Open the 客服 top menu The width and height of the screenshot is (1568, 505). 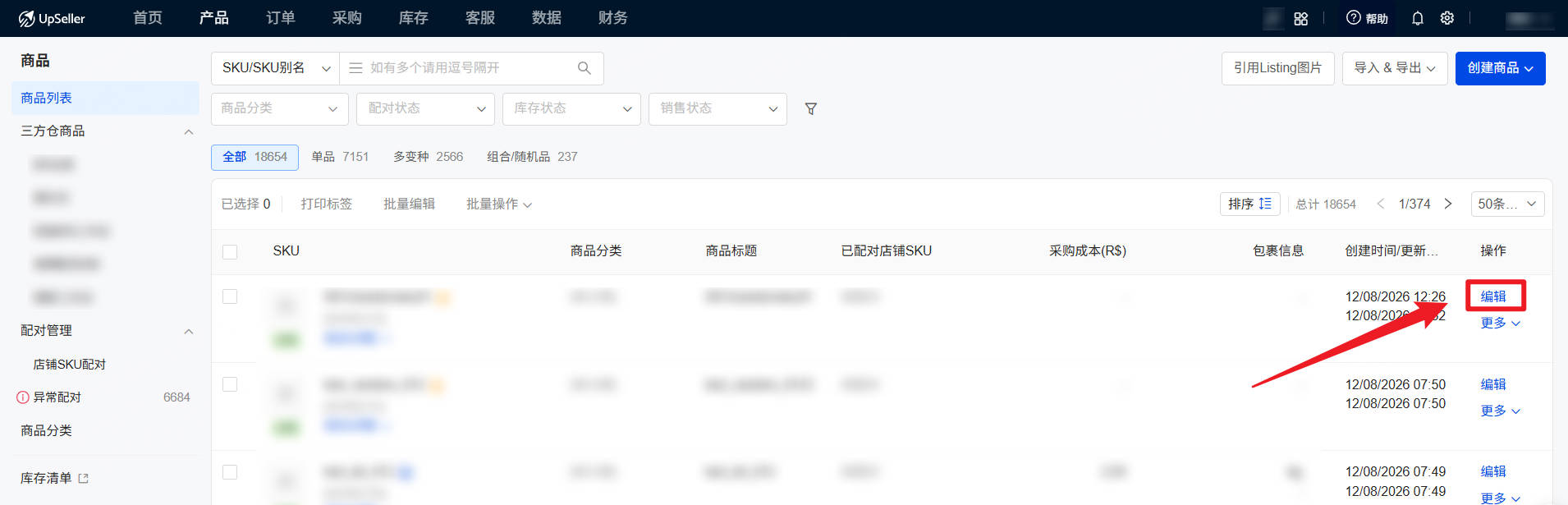480,18
